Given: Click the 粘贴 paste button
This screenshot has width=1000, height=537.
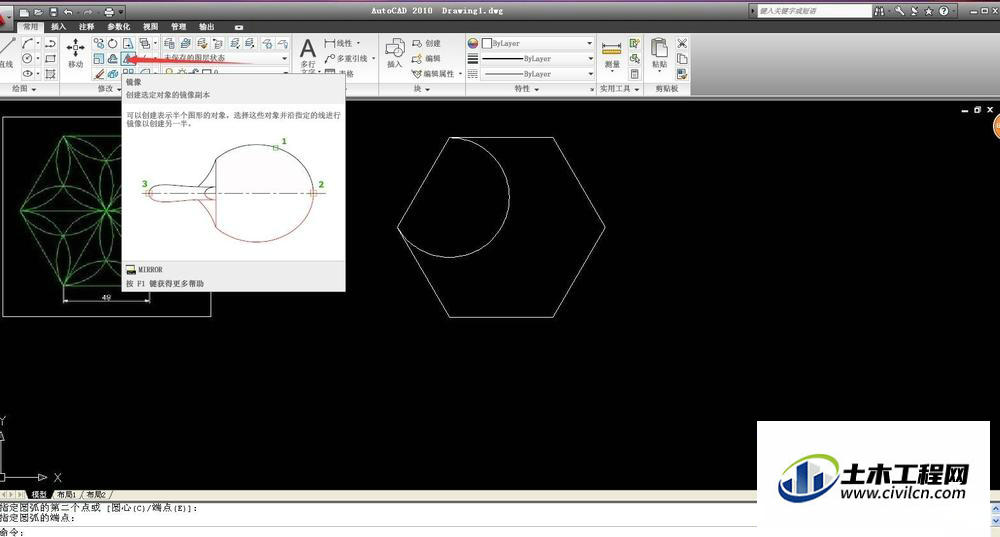Looking at the screenshot, I should (x=659, y=54).
